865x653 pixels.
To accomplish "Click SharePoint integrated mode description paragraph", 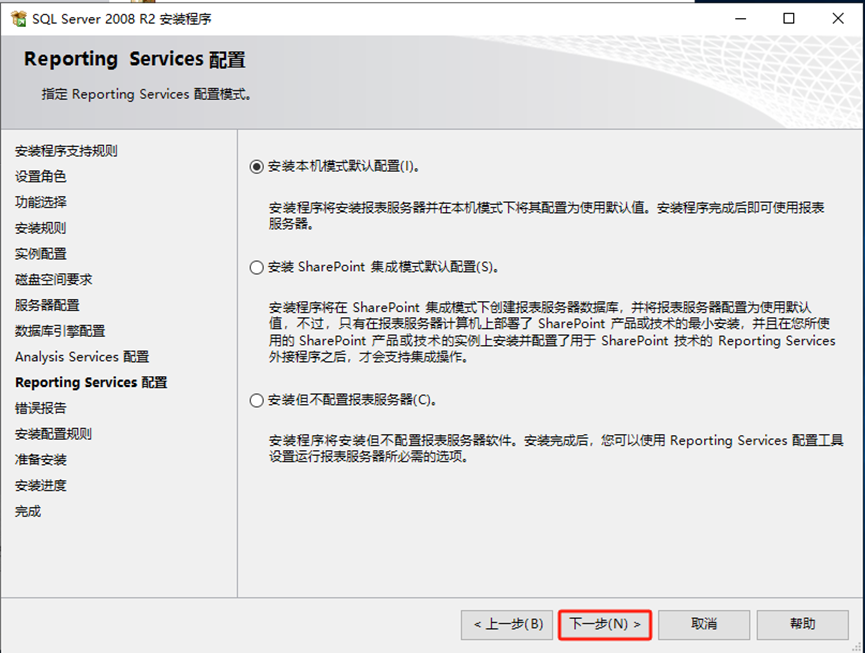I will [x=552, y=332].
